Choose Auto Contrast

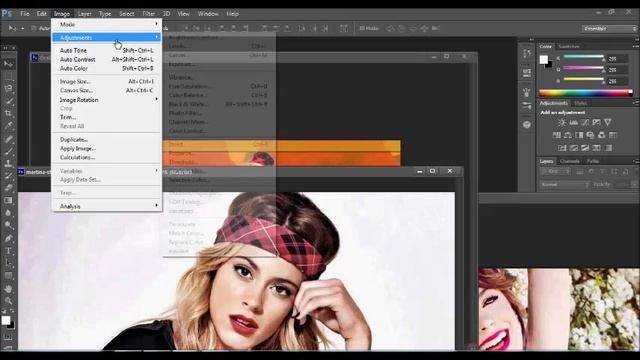click(107, 60)
